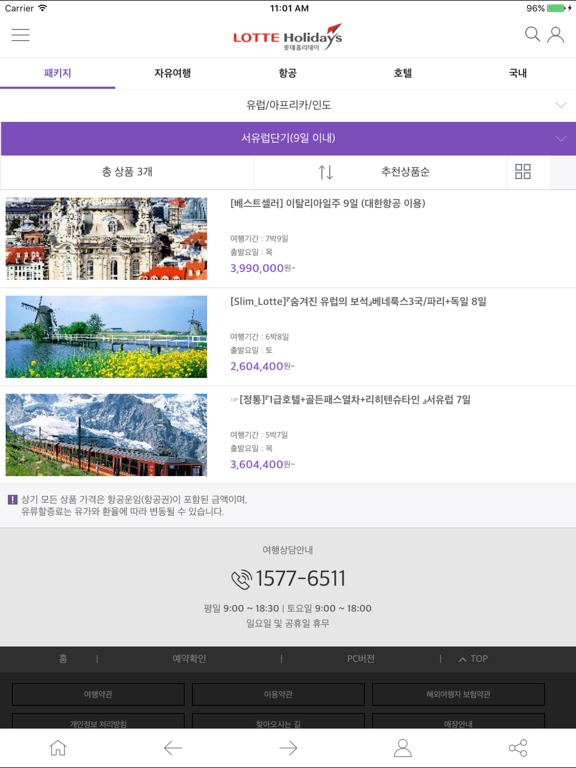Open [Slim_Lotte] 베네룩스3국/파리+독일 8일 title
The image size is (576, 768).
pyautogui.click(x=358, y=301)
